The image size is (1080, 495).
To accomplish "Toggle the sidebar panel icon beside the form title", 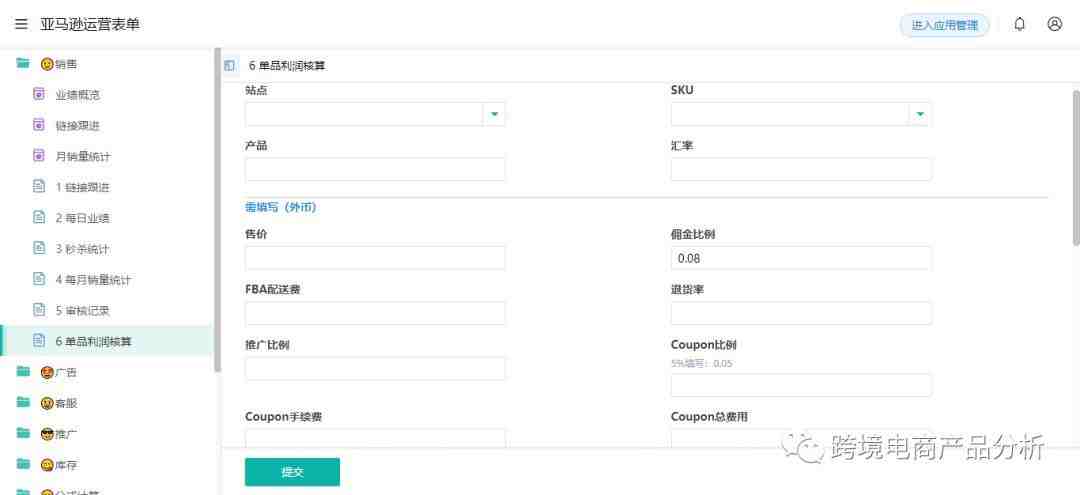I will tap(230, 65).
